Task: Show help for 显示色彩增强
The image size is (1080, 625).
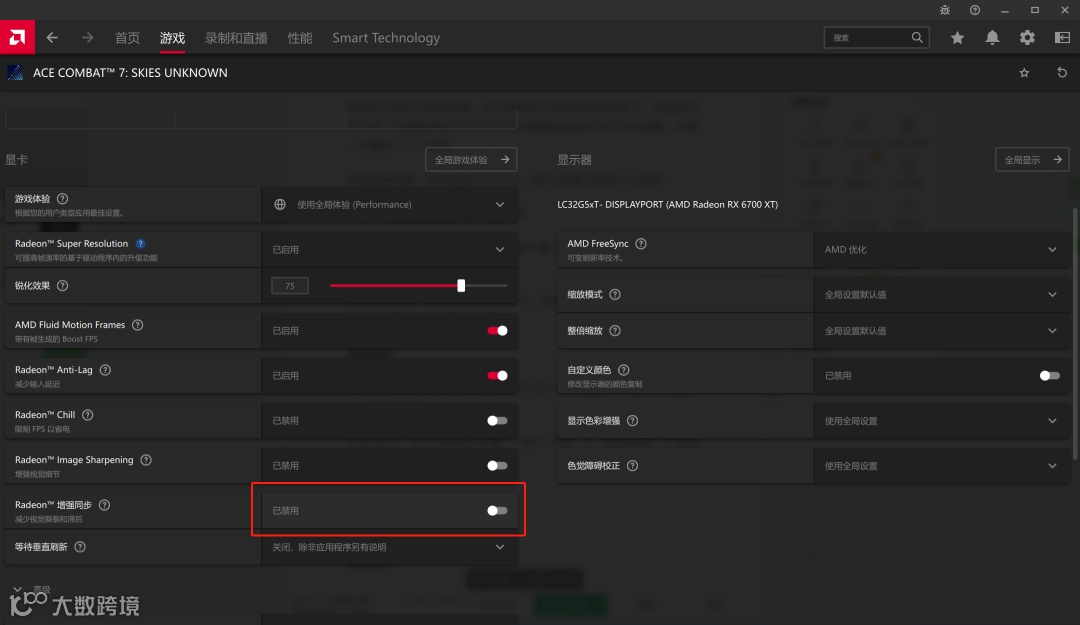Action: point(632,420)
